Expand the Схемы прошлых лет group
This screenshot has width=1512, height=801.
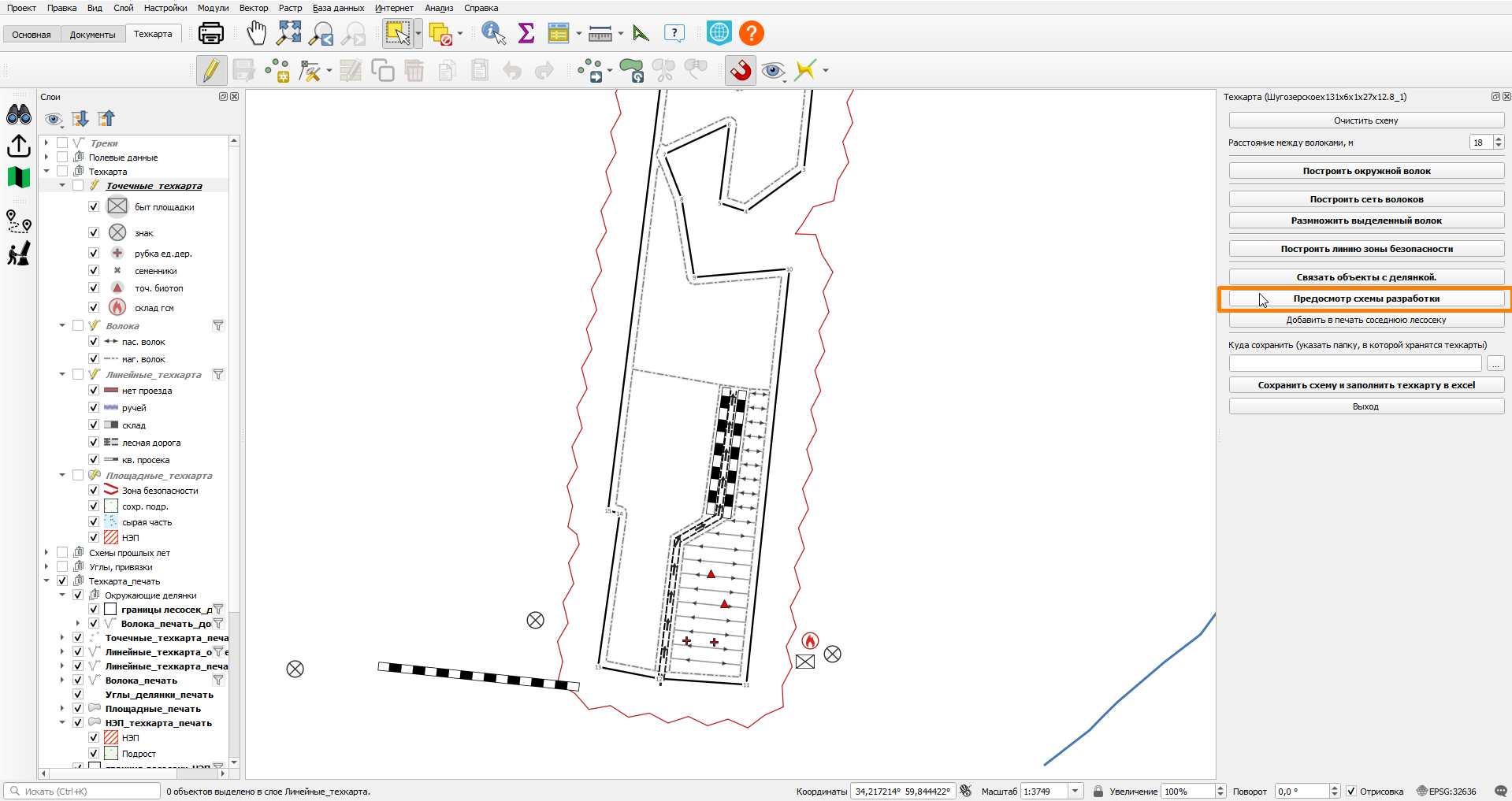coord(46,552)
